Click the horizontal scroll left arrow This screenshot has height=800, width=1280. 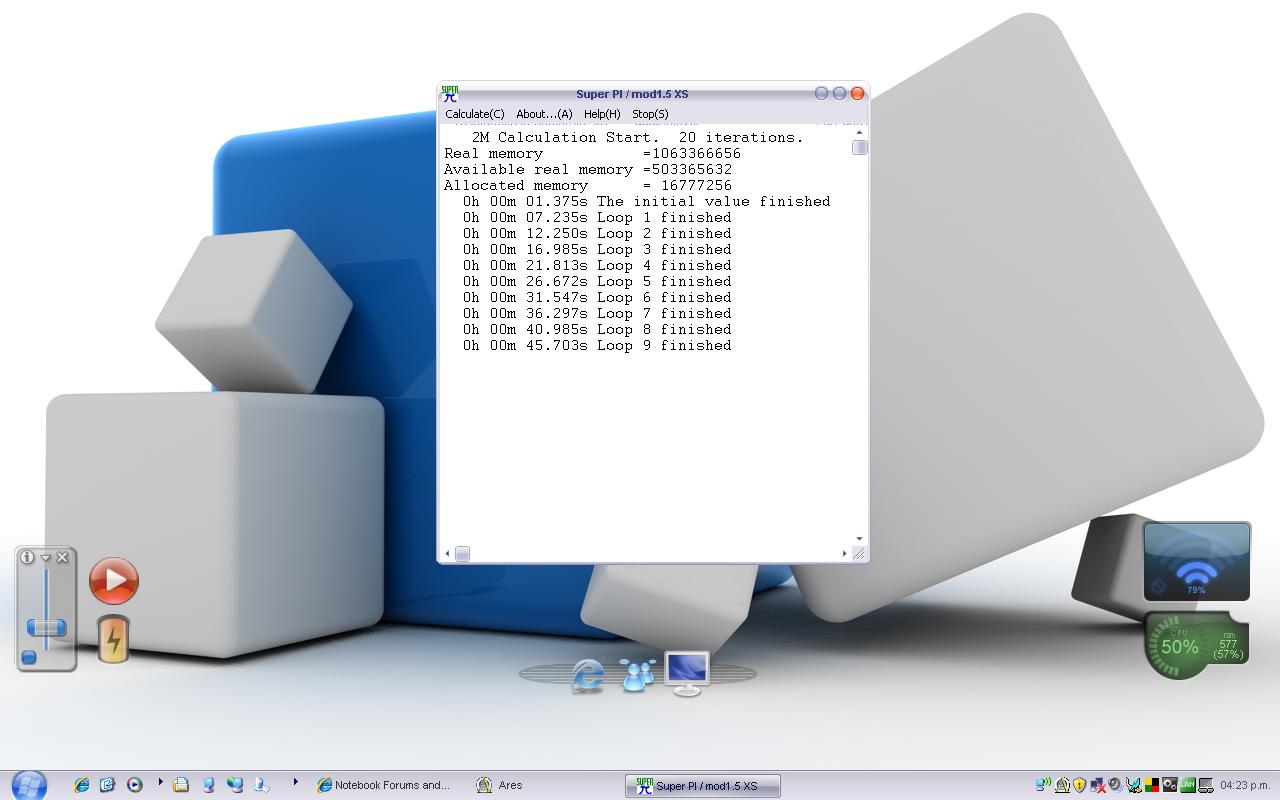[x=447, y=553]
